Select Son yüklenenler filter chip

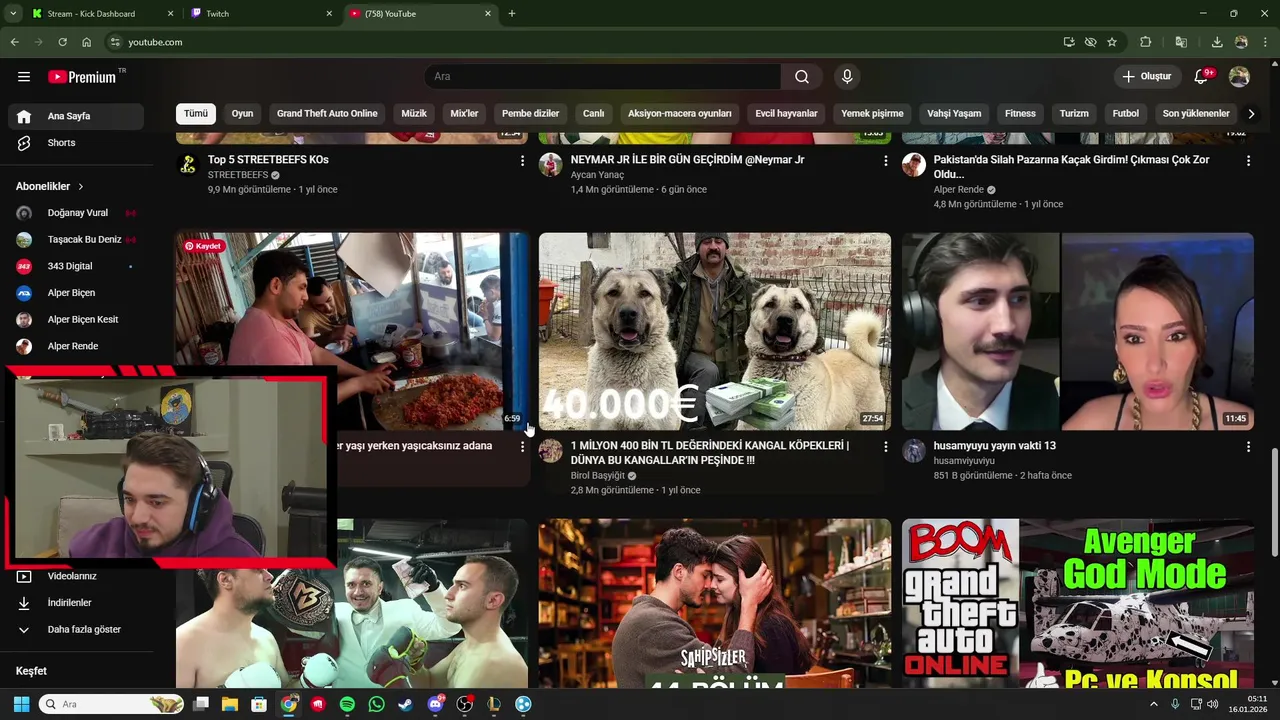1196,114
